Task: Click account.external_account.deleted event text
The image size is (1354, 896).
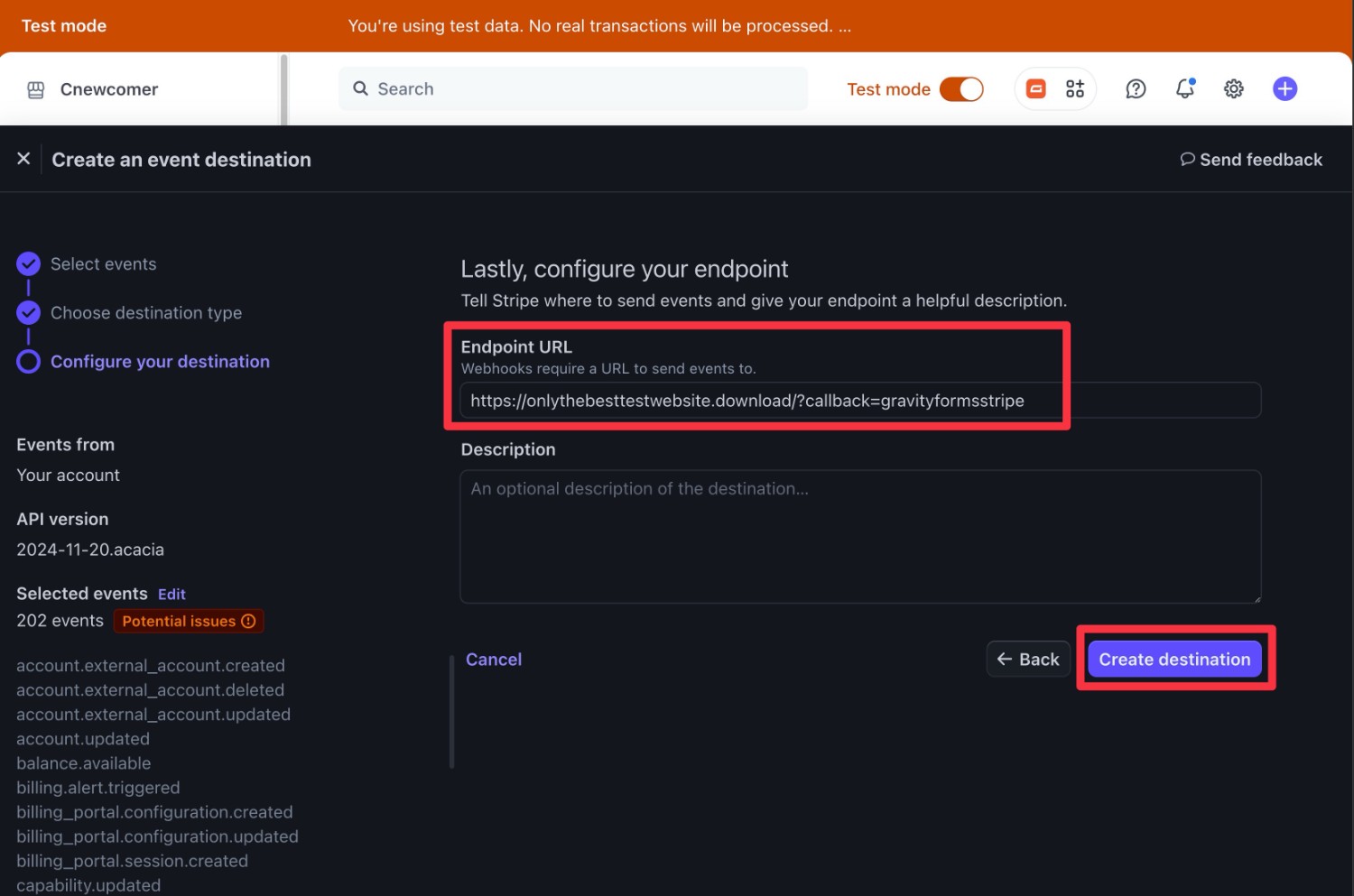Action: tap(150, 689)
